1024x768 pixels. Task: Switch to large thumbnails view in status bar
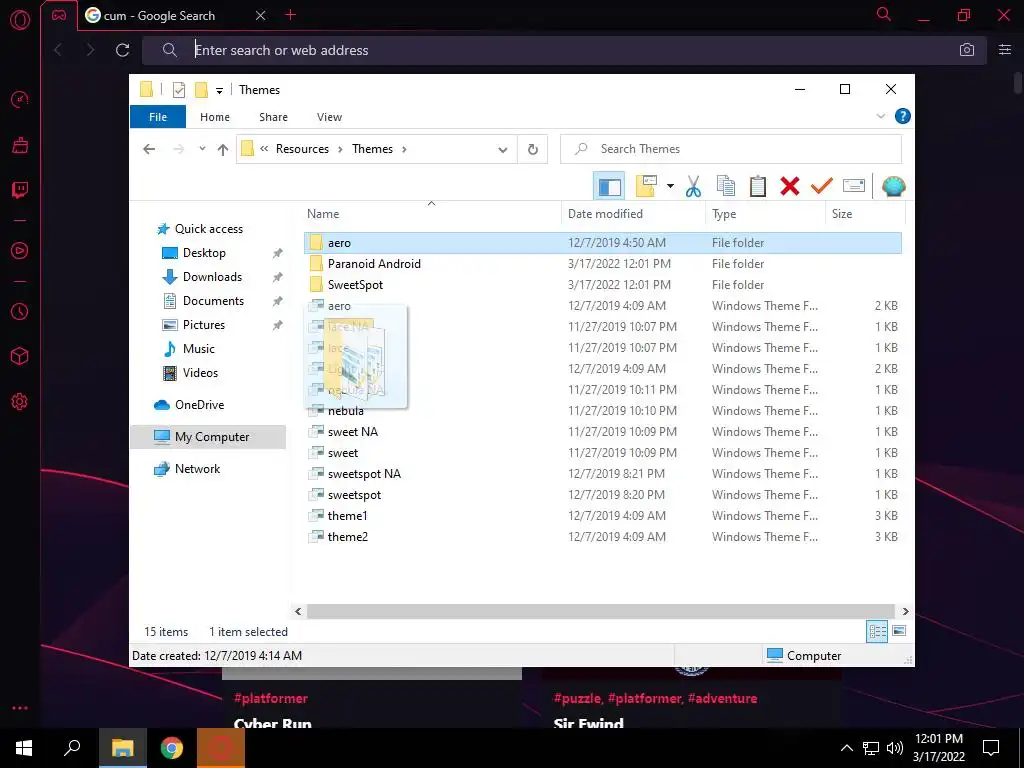pyautogui.click(x=899, y=631)
